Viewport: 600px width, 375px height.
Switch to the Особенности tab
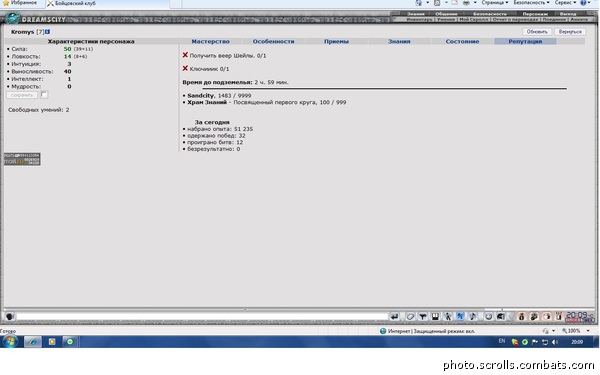pos(273,41)
